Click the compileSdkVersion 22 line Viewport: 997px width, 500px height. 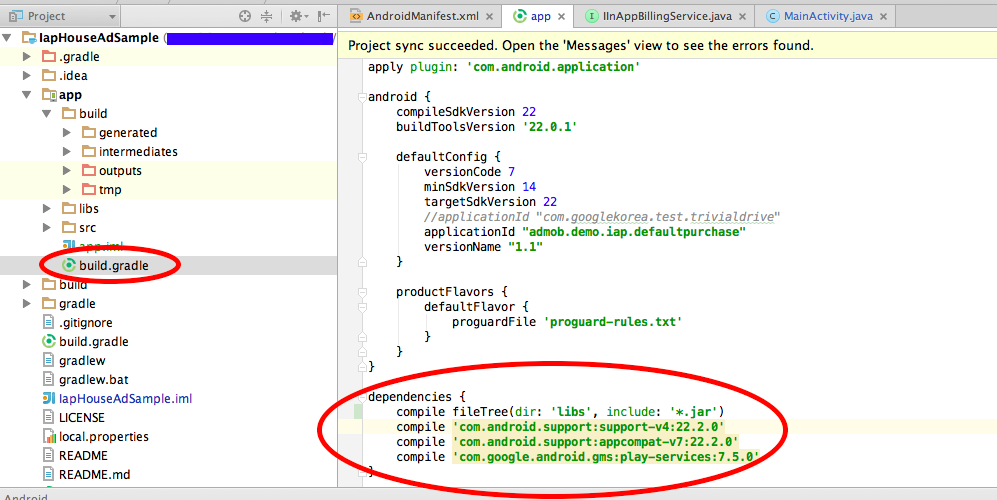pos(466,112)
